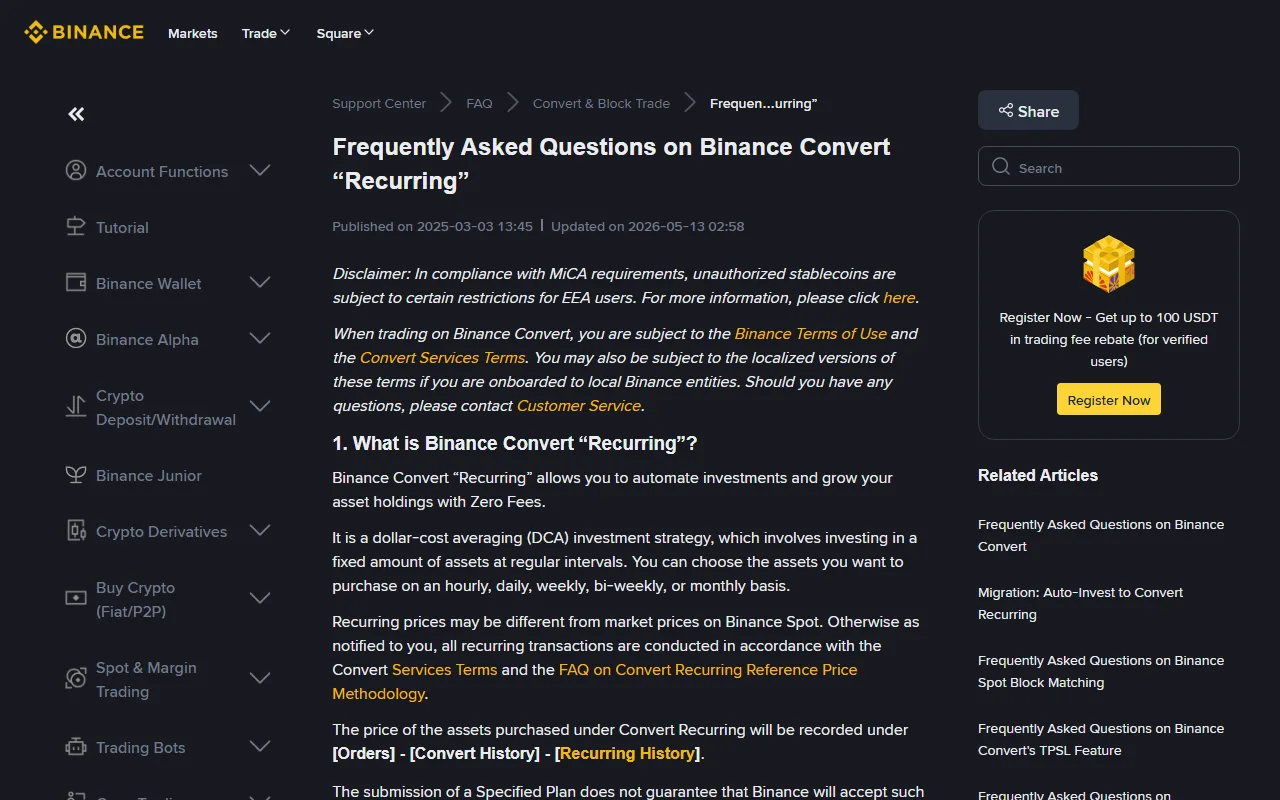Open FAQ on Convert Recurring Reference Price Methodology
The height and width of the screenshot is (800, 1280).
[x=595, y=681]
